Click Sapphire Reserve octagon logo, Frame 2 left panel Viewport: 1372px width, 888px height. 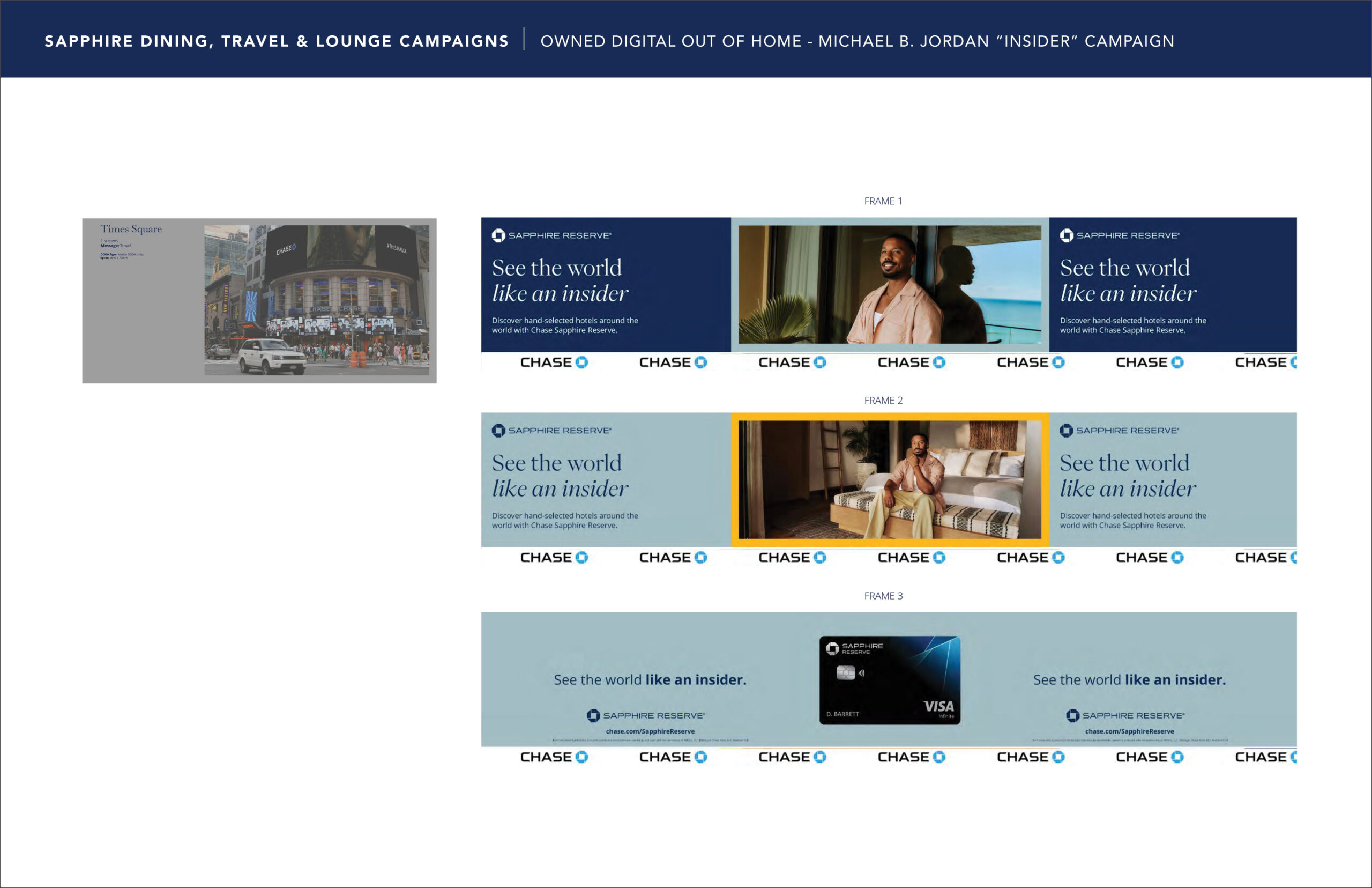[498, 431]
